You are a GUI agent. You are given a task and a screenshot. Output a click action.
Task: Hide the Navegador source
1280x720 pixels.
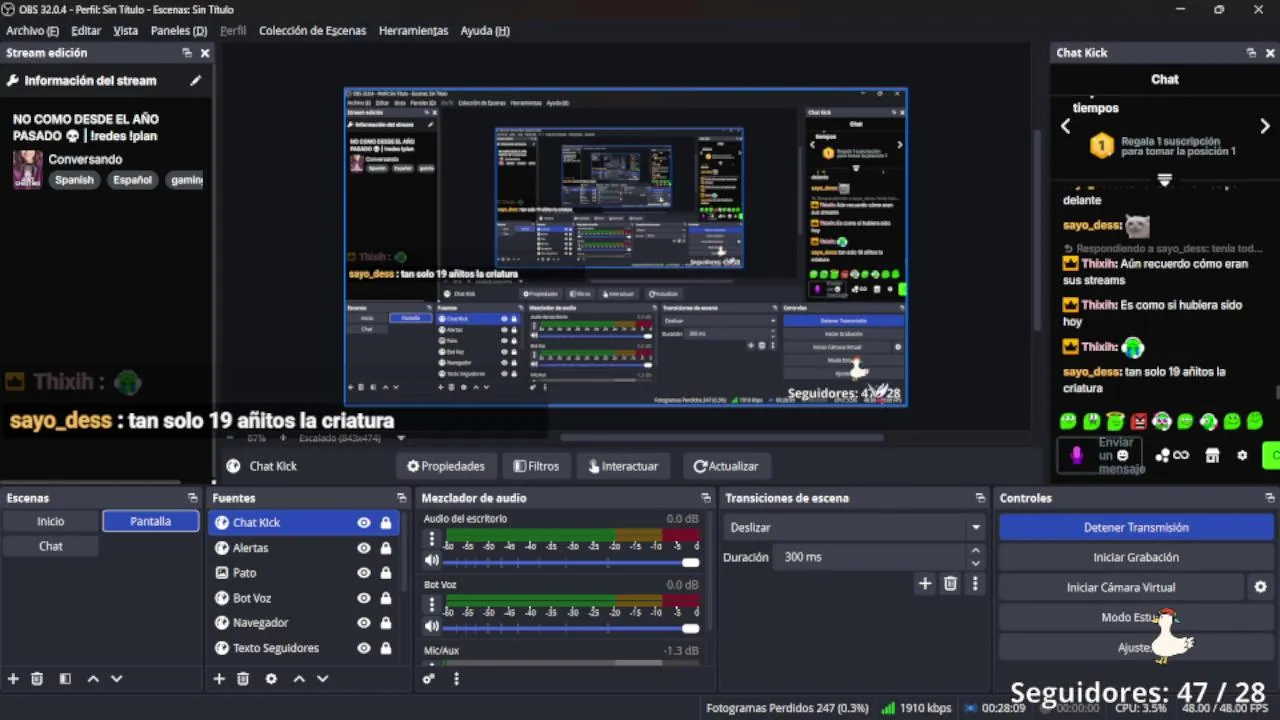(364, 623)
